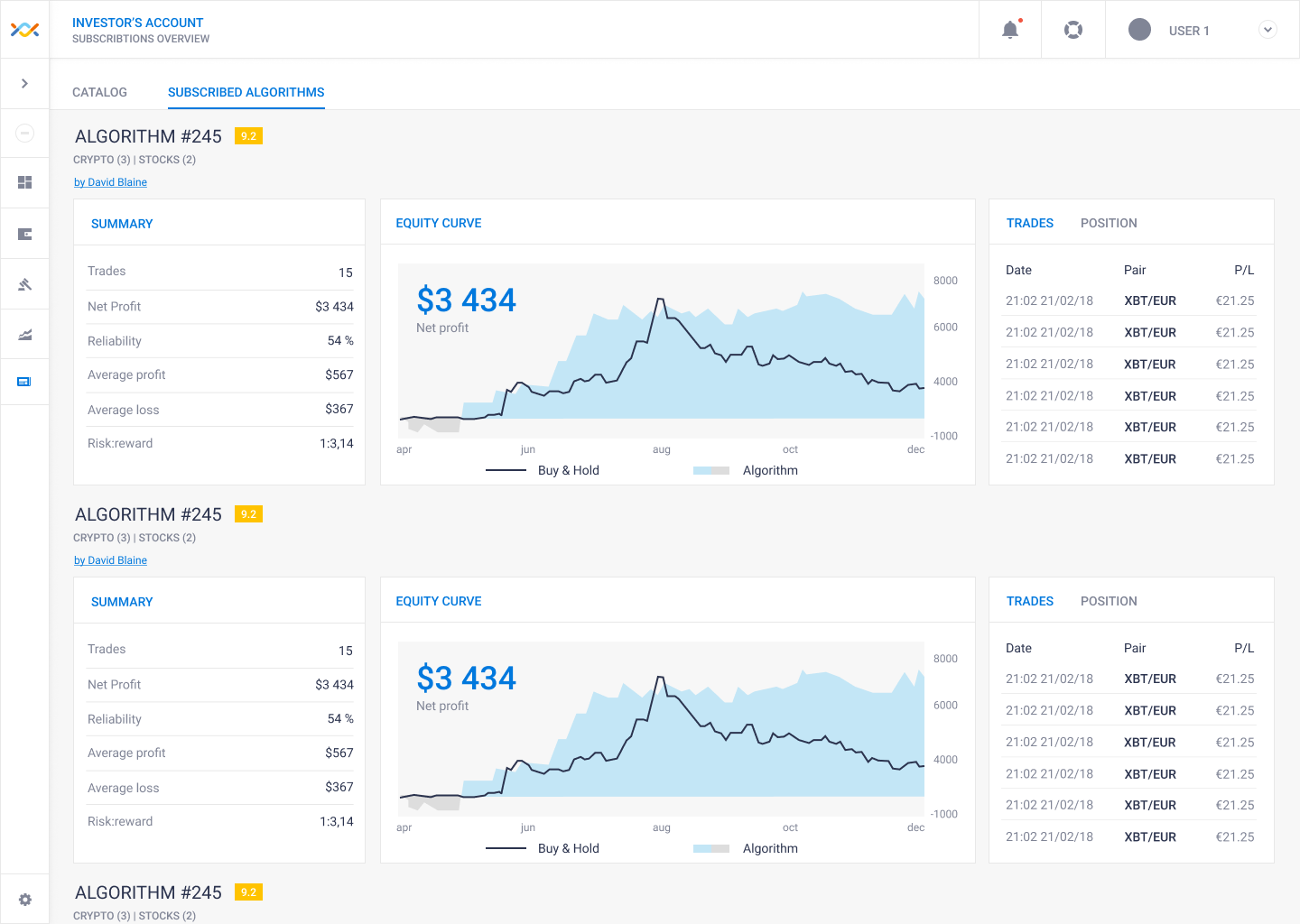The width and height of the screenshot is (1300, 924).
Task: Open POSITION tab in the second algorithm card
Action: 1109,601
